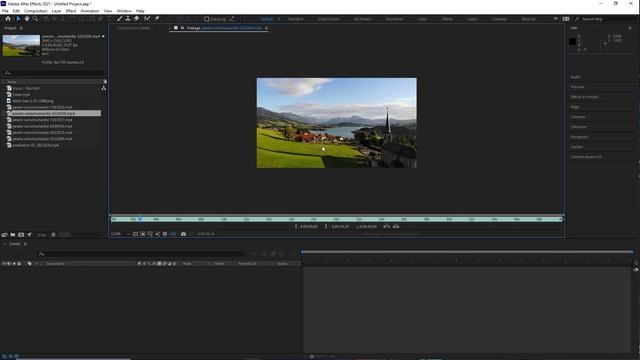This screenshot has height=360, width=640.
Task: Open the Preview panel
Action: 577,87
